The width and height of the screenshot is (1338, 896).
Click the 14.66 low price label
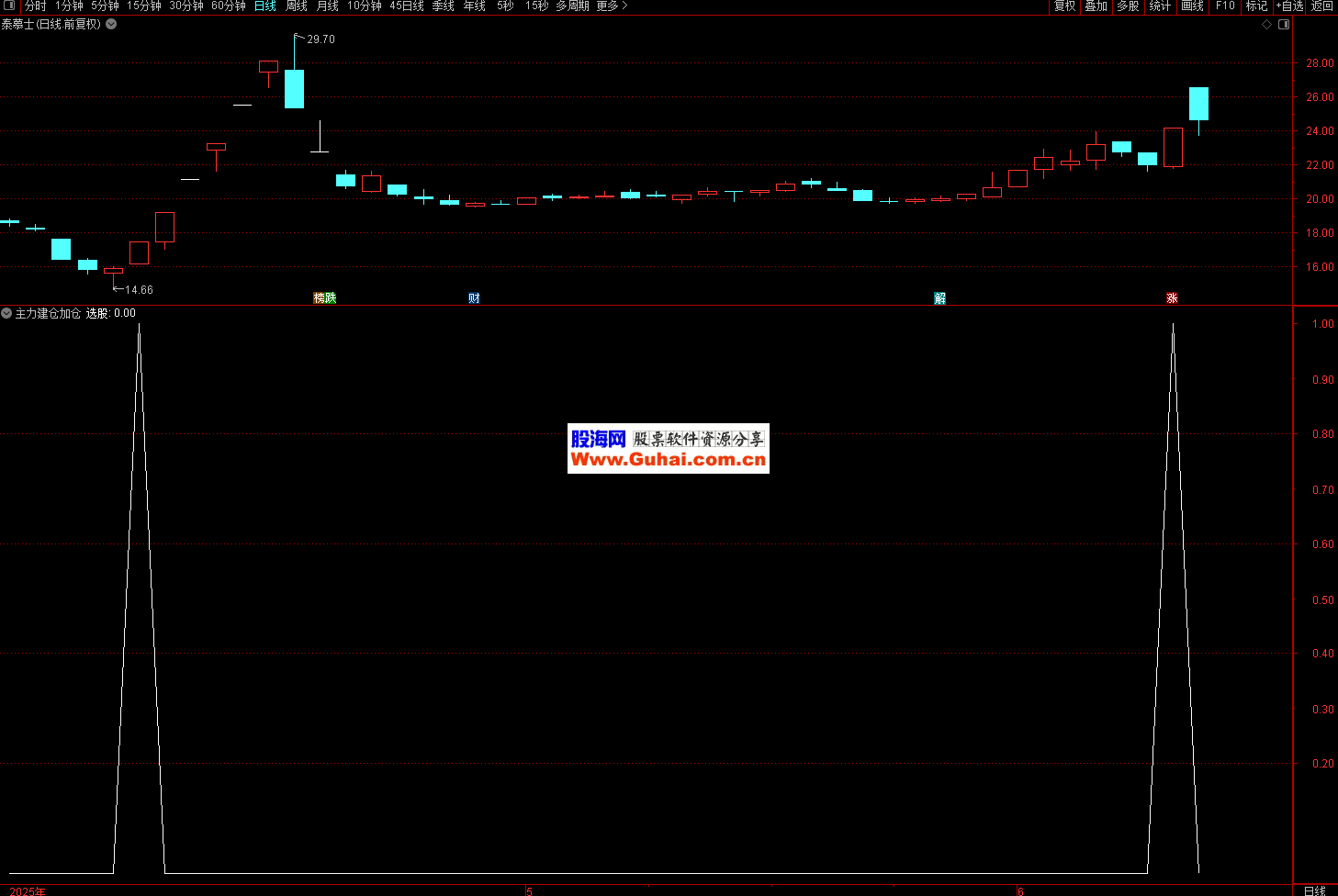point(139,290)
